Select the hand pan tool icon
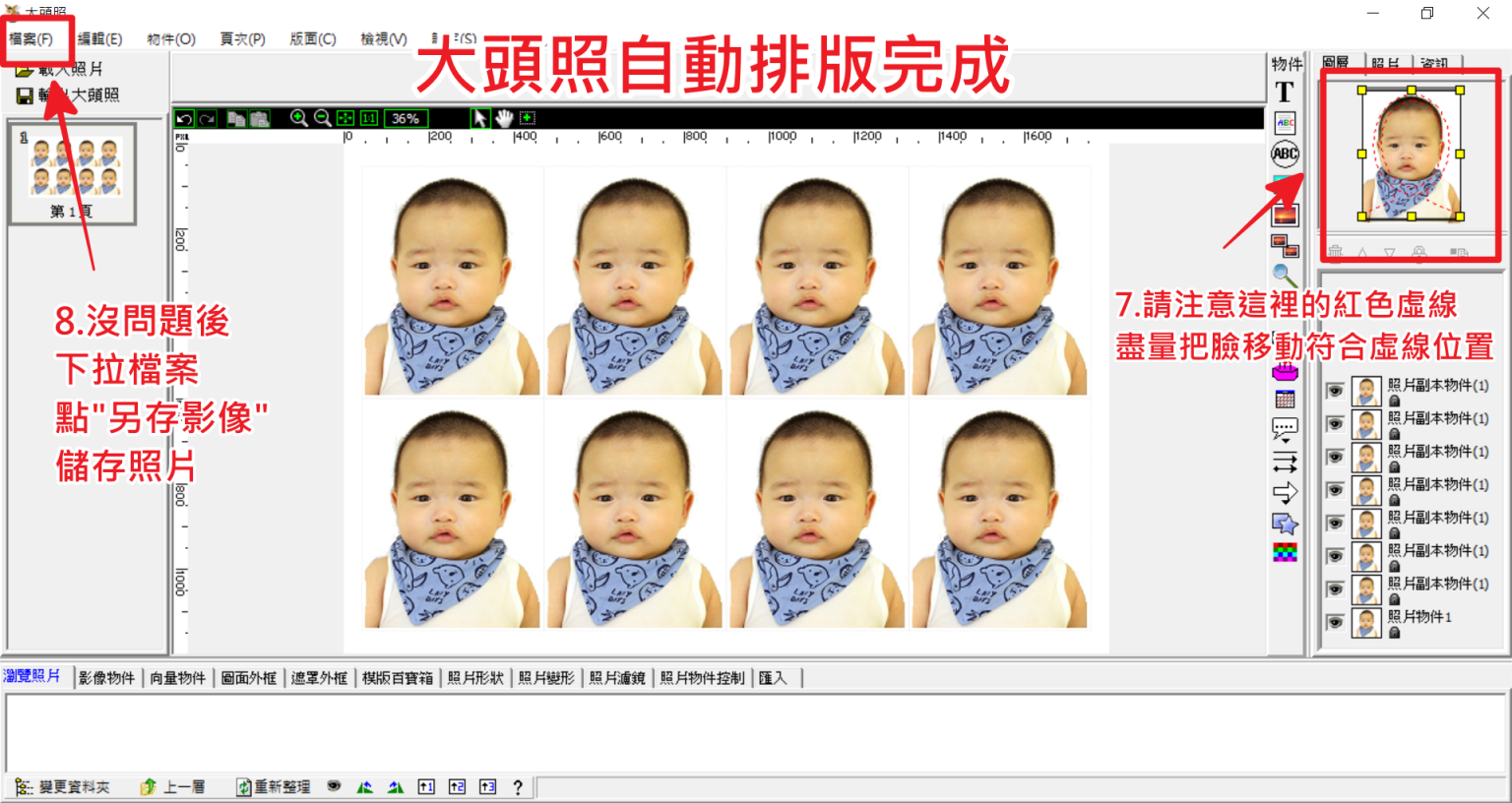 pyautogui.click(x=504, y=118)
